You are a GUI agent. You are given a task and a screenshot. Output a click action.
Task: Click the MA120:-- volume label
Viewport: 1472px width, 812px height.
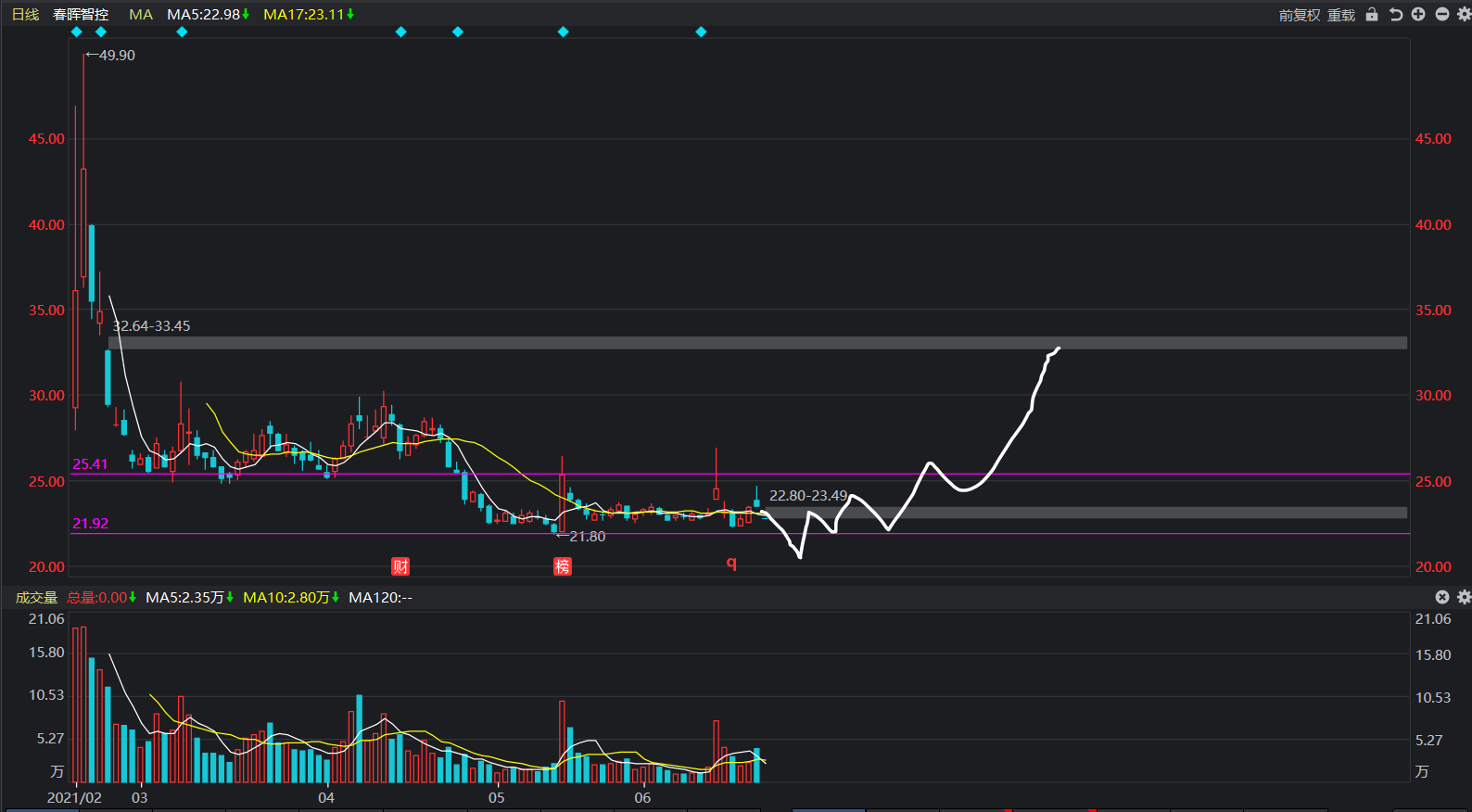point(380,597)
